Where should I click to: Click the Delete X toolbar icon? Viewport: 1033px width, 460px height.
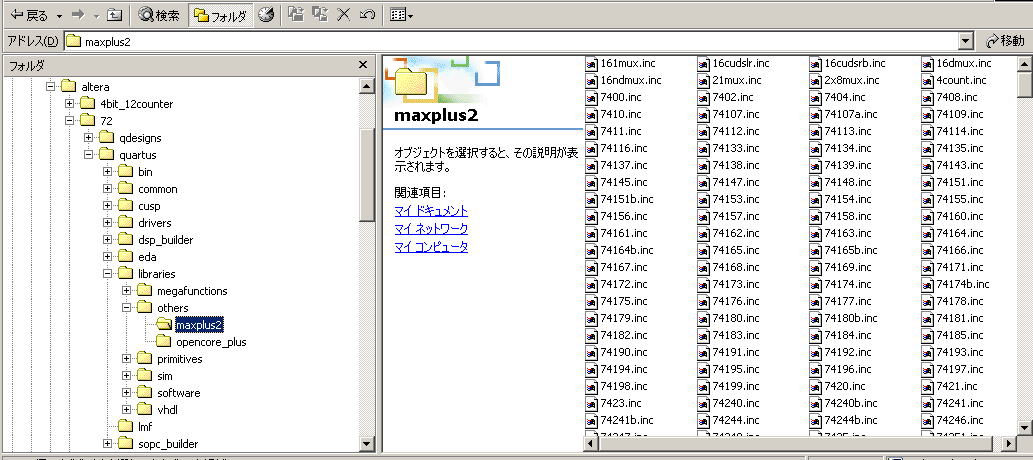point(343,14)
